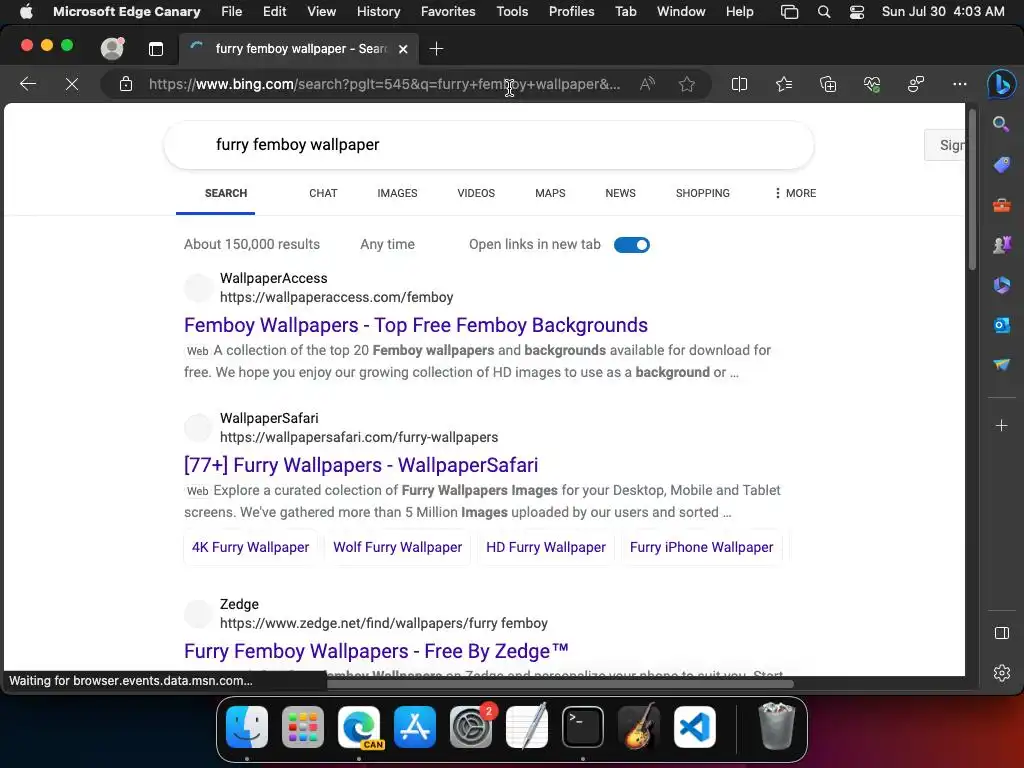1024x768 pixels.
Task: Add this page to favorites star
Action: click(x=686, y=84)
